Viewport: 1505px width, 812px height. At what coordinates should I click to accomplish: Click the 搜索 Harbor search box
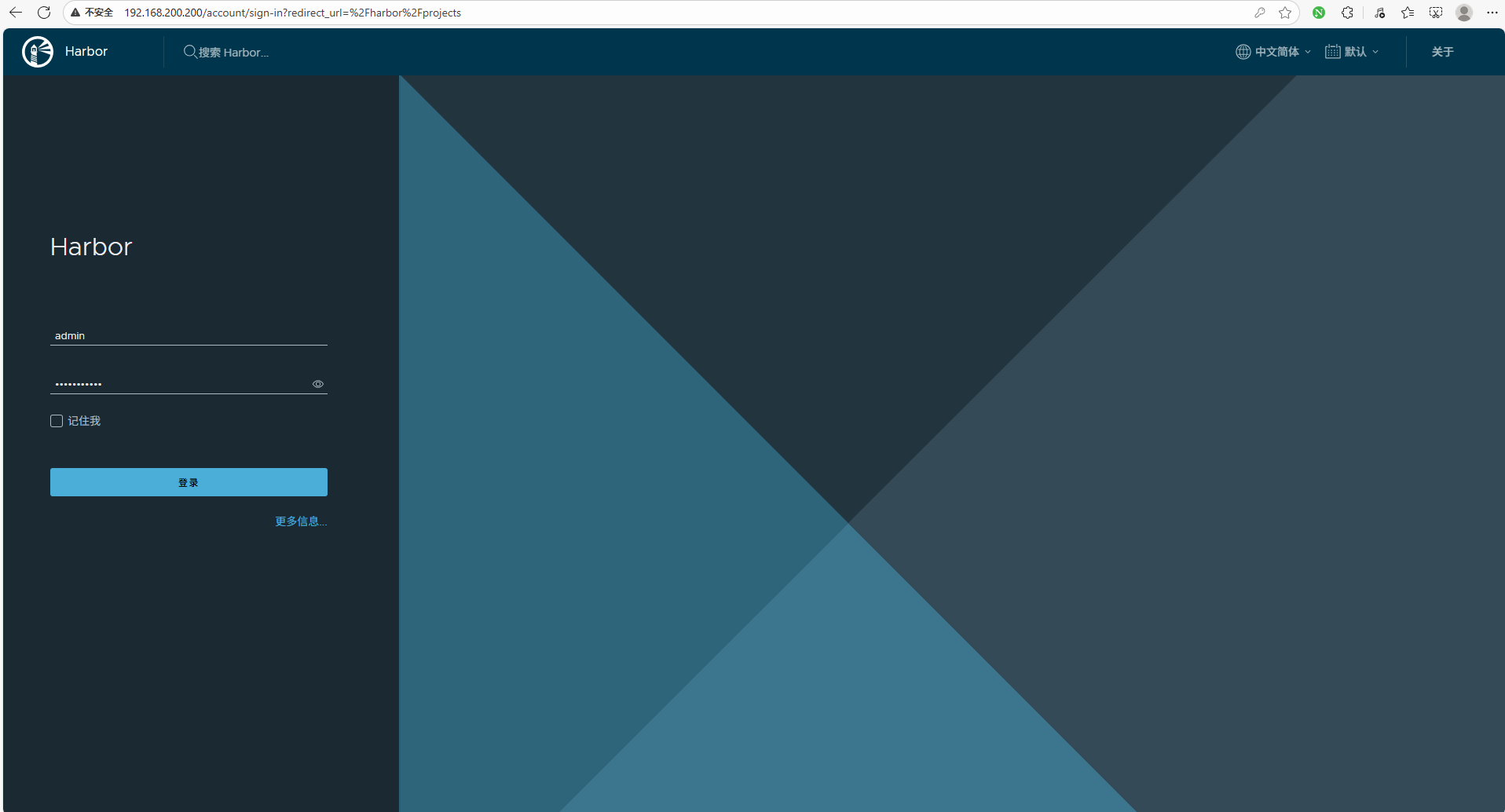pos(233,53)
